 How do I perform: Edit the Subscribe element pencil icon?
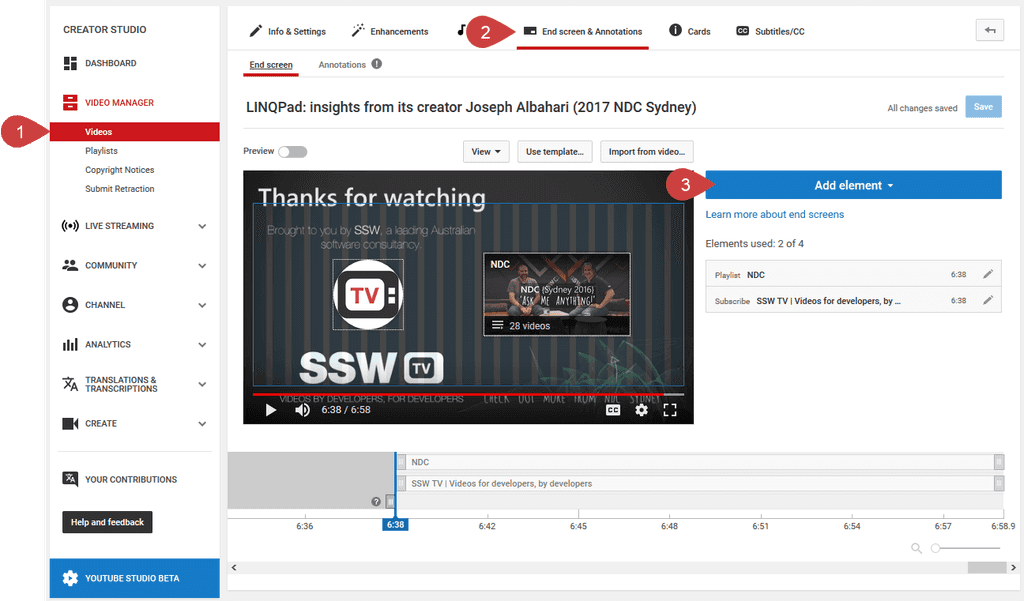click(988, 300)
